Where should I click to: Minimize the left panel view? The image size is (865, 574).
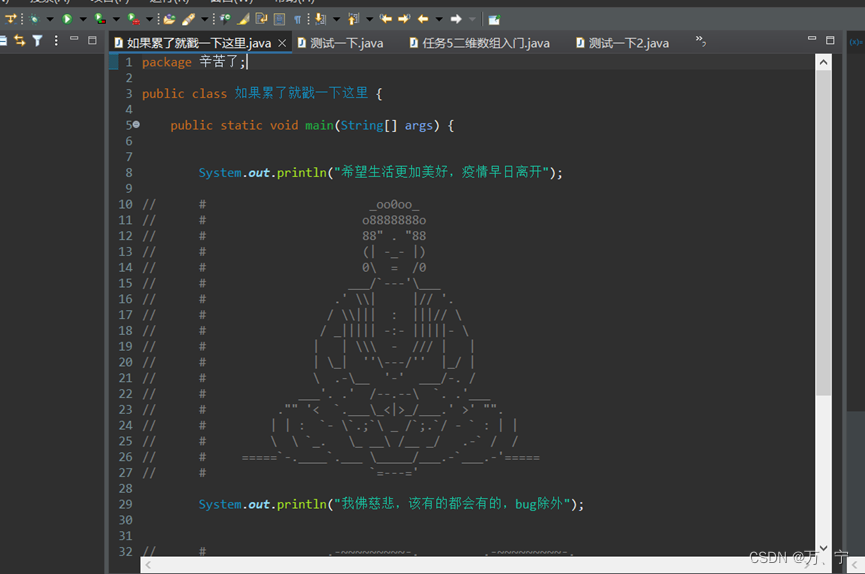[x=74, y=39]
